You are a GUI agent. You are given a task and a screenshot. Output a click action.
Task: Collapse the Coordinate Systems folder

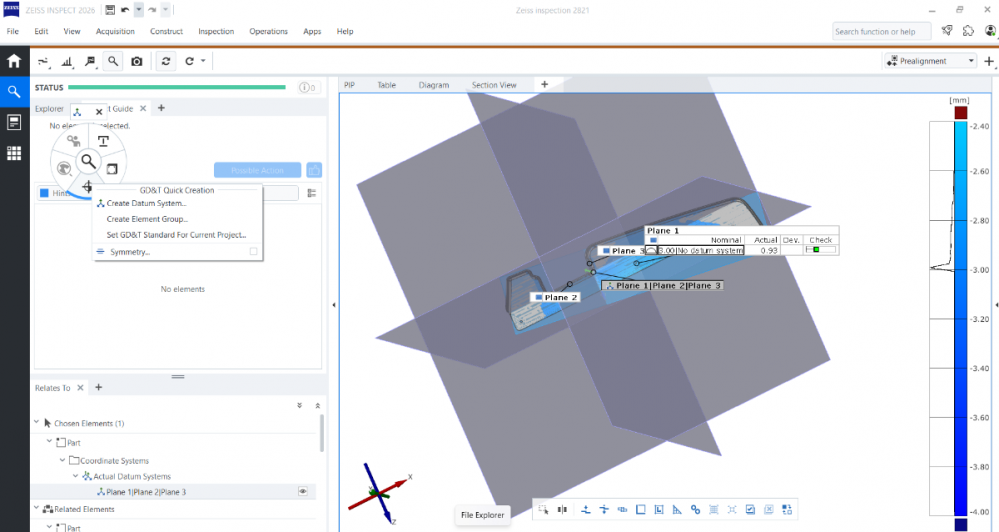point(62,461)
